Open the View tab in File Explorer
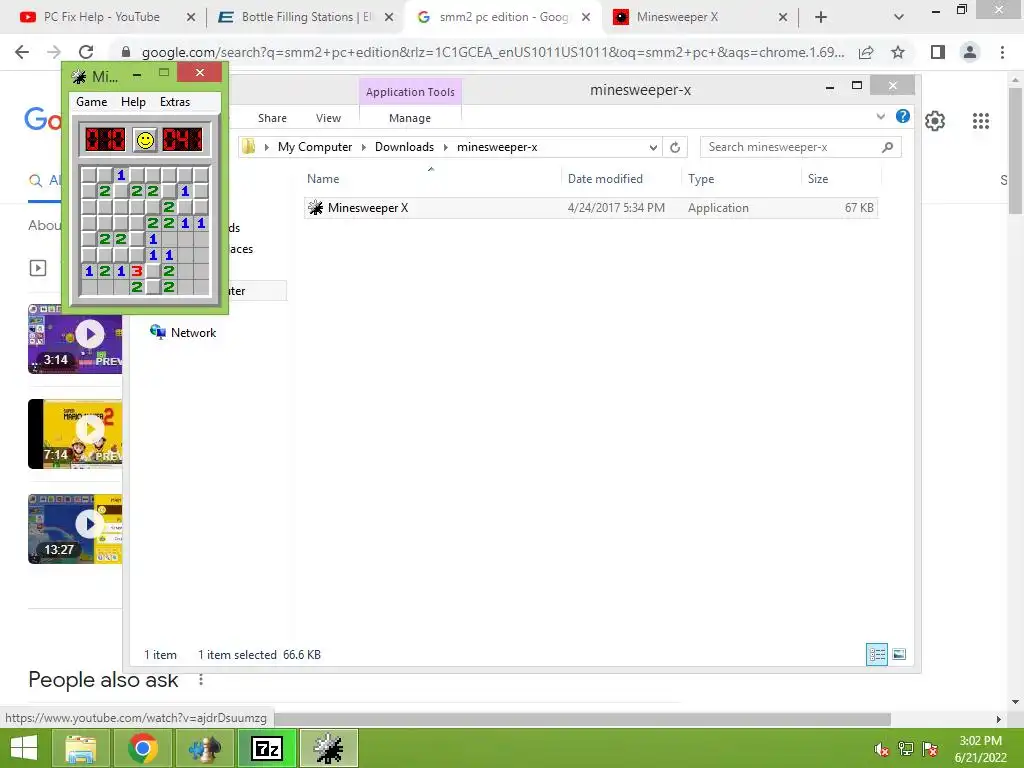The width and height of the screenshot is (1024, 768). click(328, 118)
